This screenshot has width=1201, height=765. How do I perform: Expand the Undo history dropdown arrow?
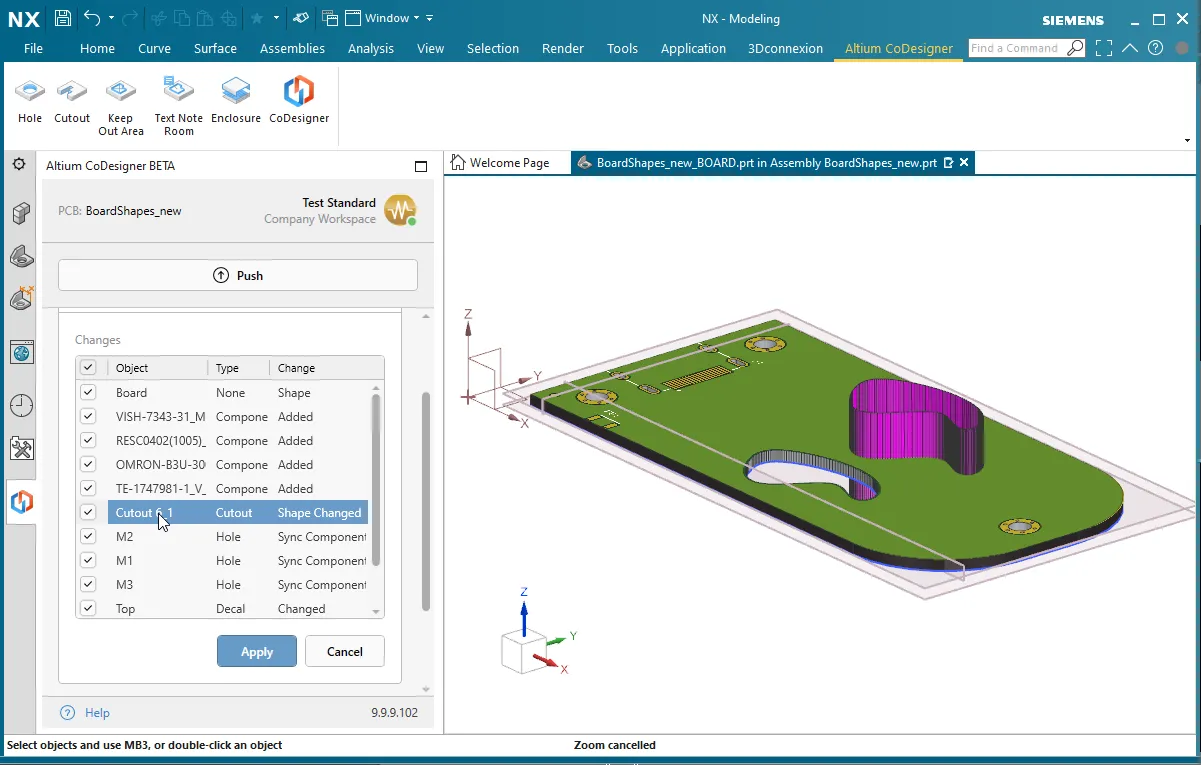pos(111,18)
